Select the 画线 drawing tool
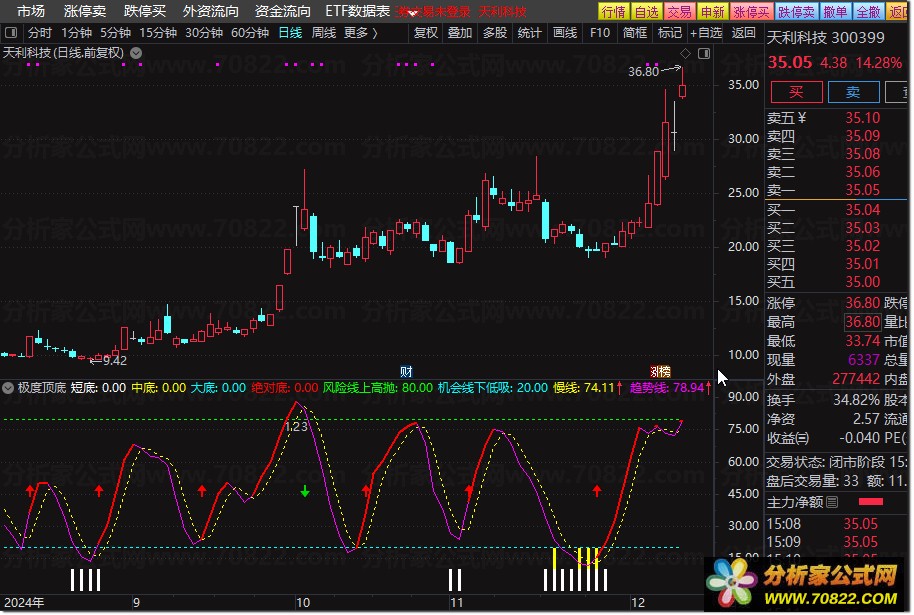 coord(565,33)
